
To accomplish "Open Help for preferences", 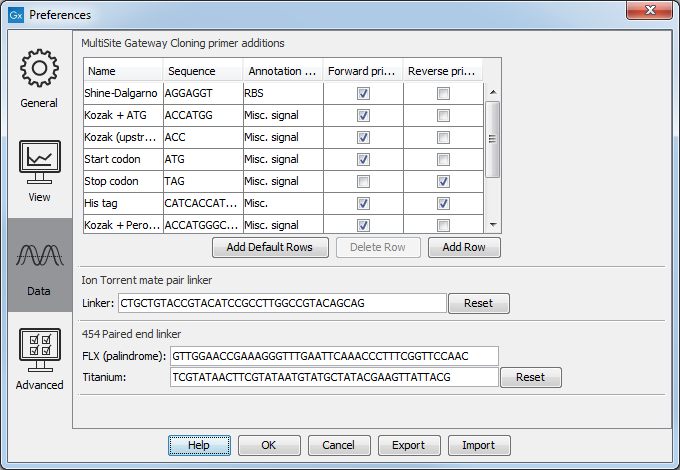I will [x=199, y=445].
